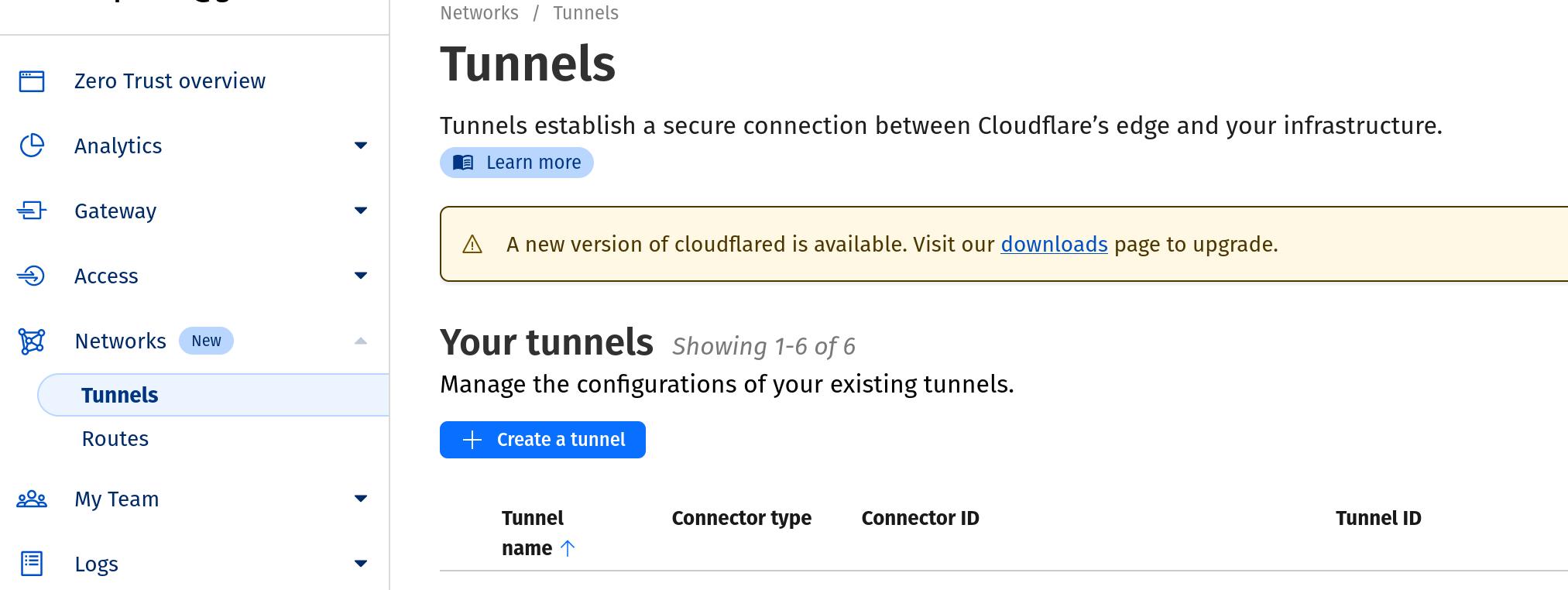This screenshot has height=590, width=1568.
Task: Open the downloads link in the banner
Action: (x=1054, y=245)
